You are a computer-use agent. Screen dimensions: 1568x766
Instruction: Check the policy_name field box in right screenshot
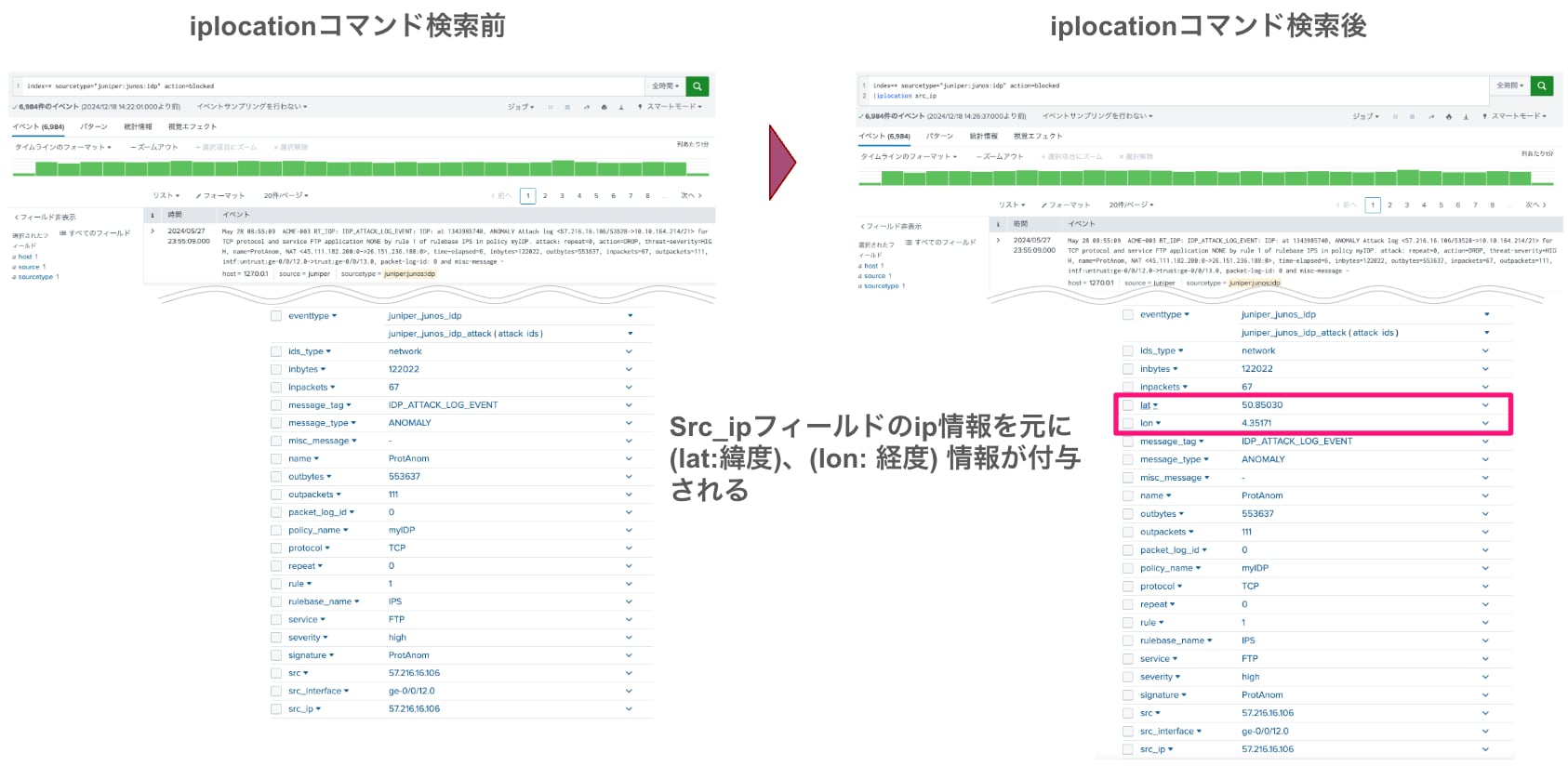pos(1128,568)
